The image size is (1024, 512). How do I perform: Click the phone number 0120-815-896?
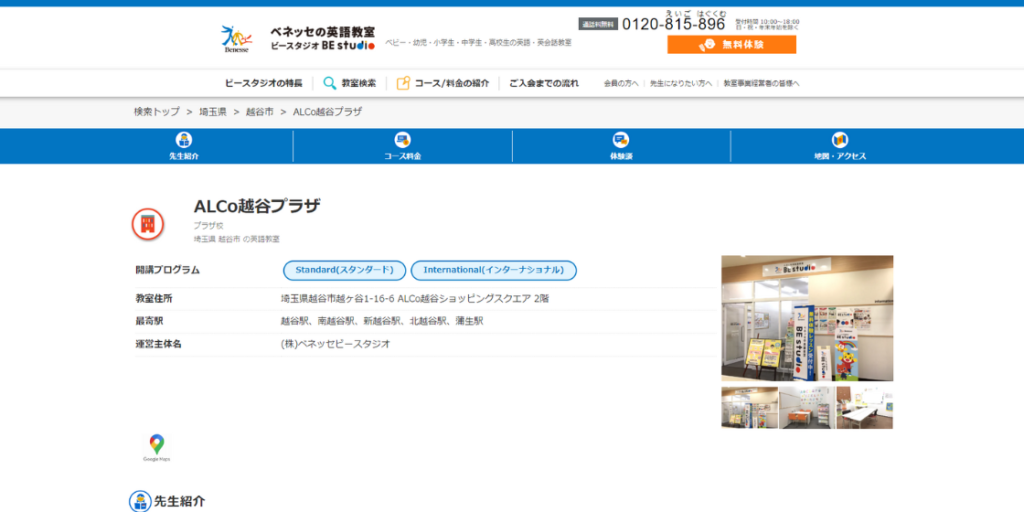tap(673, 24)
